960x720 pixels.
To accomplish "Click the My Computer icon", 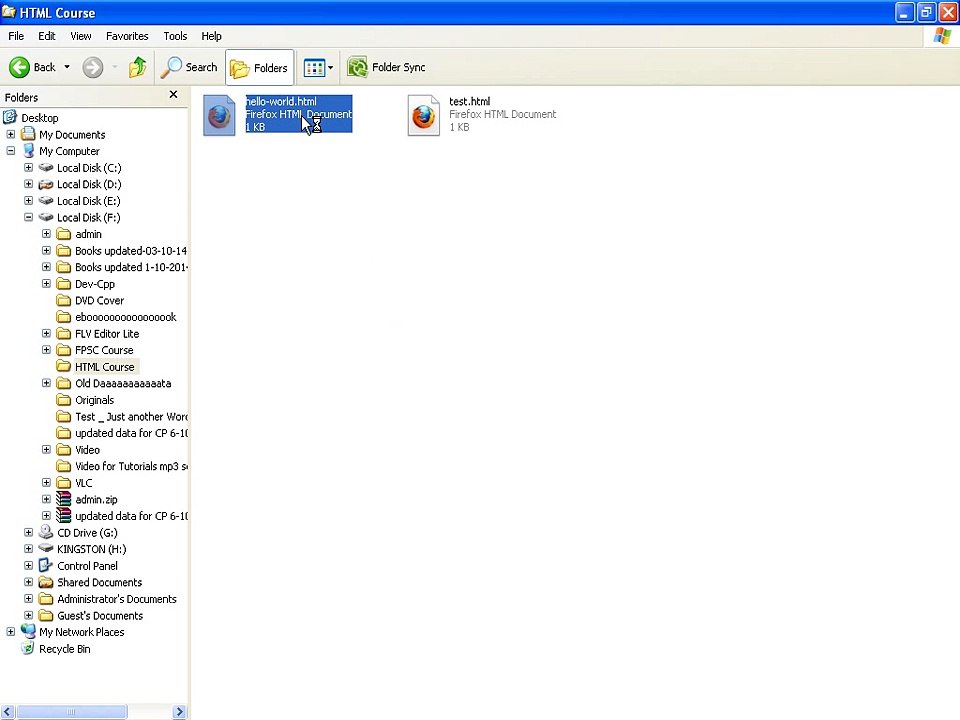I will point(28,151).
